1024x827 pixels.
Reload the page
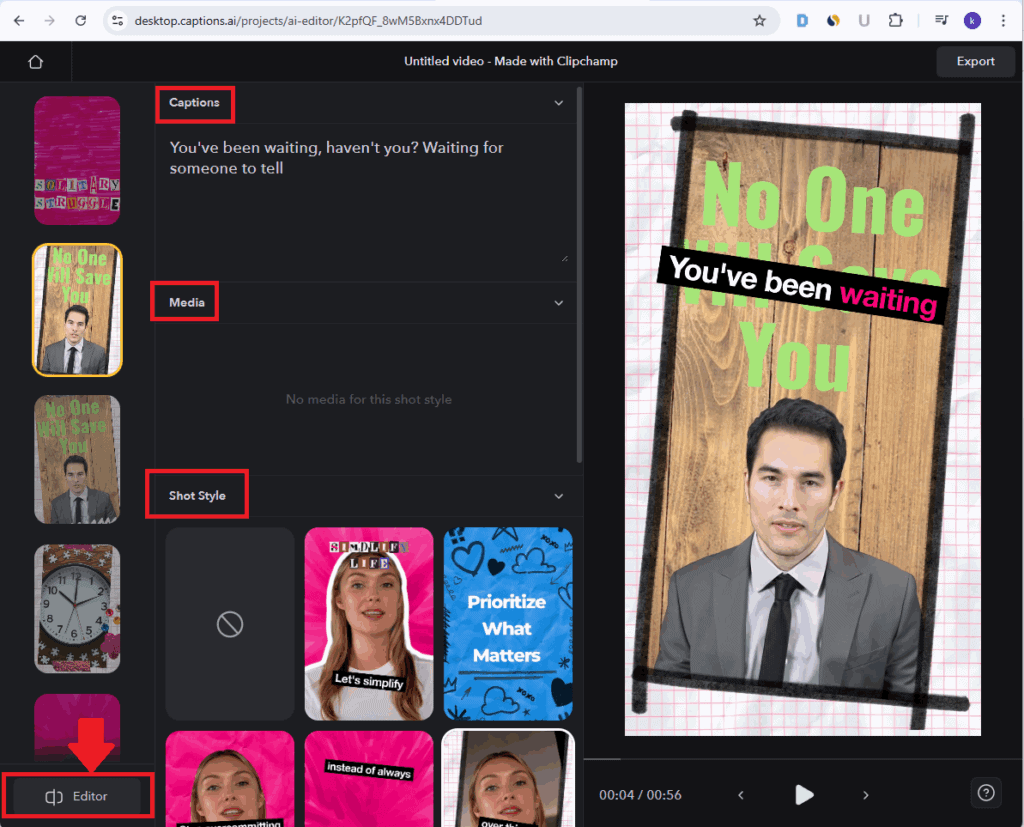pos(80,21)
